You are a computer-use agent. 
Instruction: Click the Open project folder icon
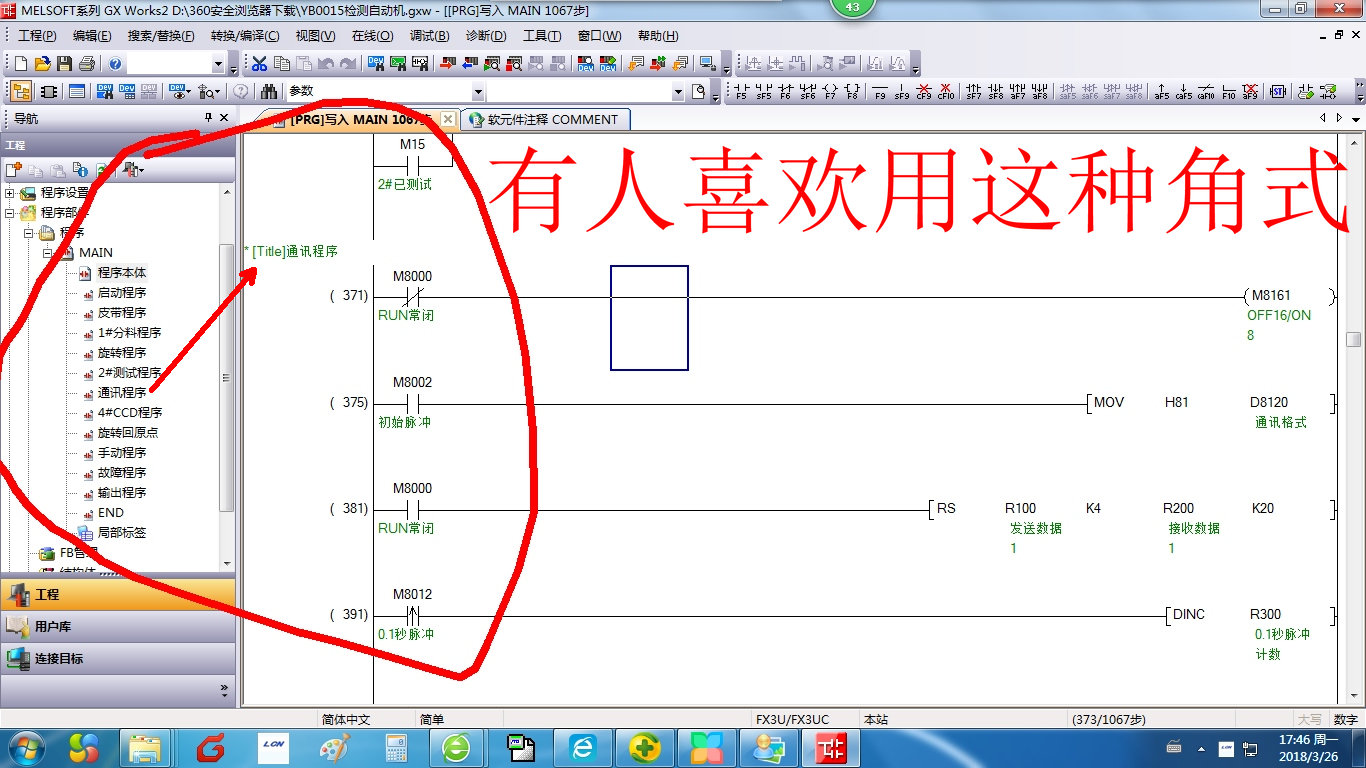(42, 64)
